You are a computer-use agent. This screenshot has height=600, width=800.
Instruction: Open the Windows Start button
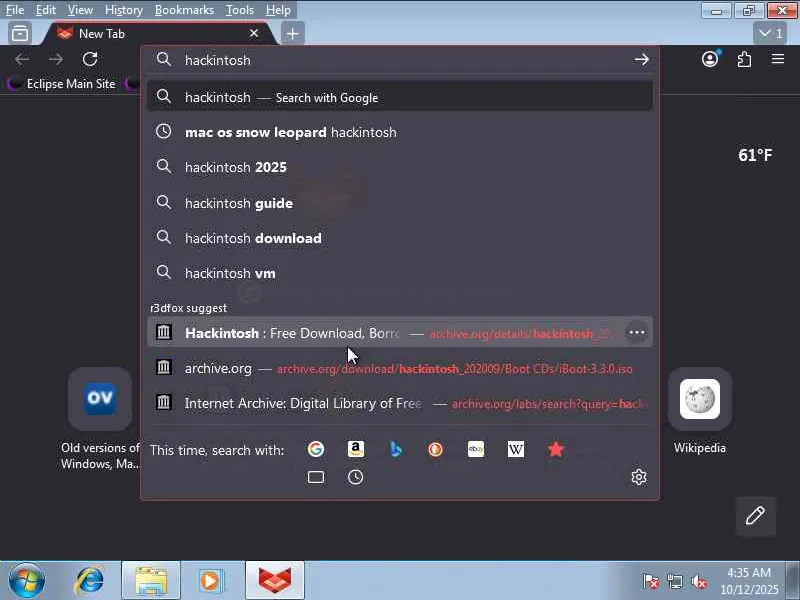(x=26, y=581)
